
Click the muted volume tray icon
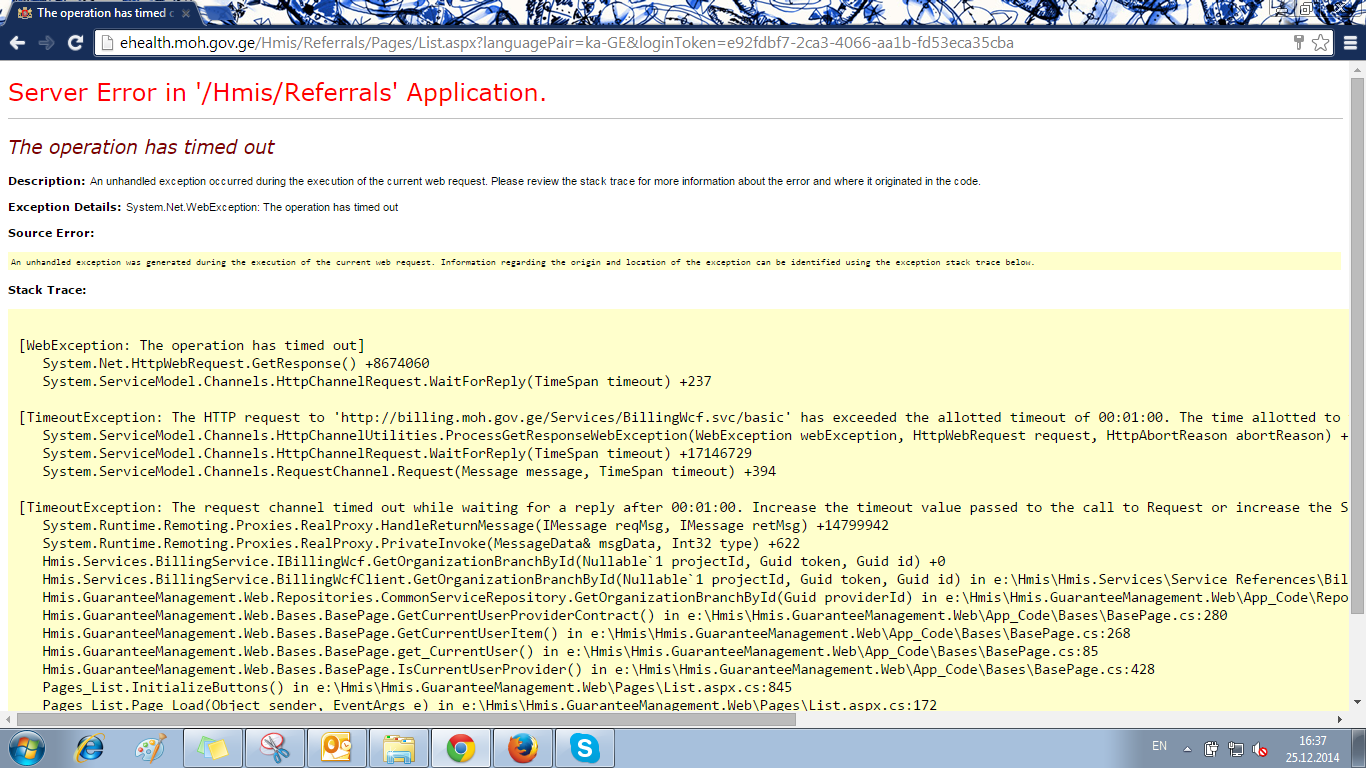point(1261,748)
